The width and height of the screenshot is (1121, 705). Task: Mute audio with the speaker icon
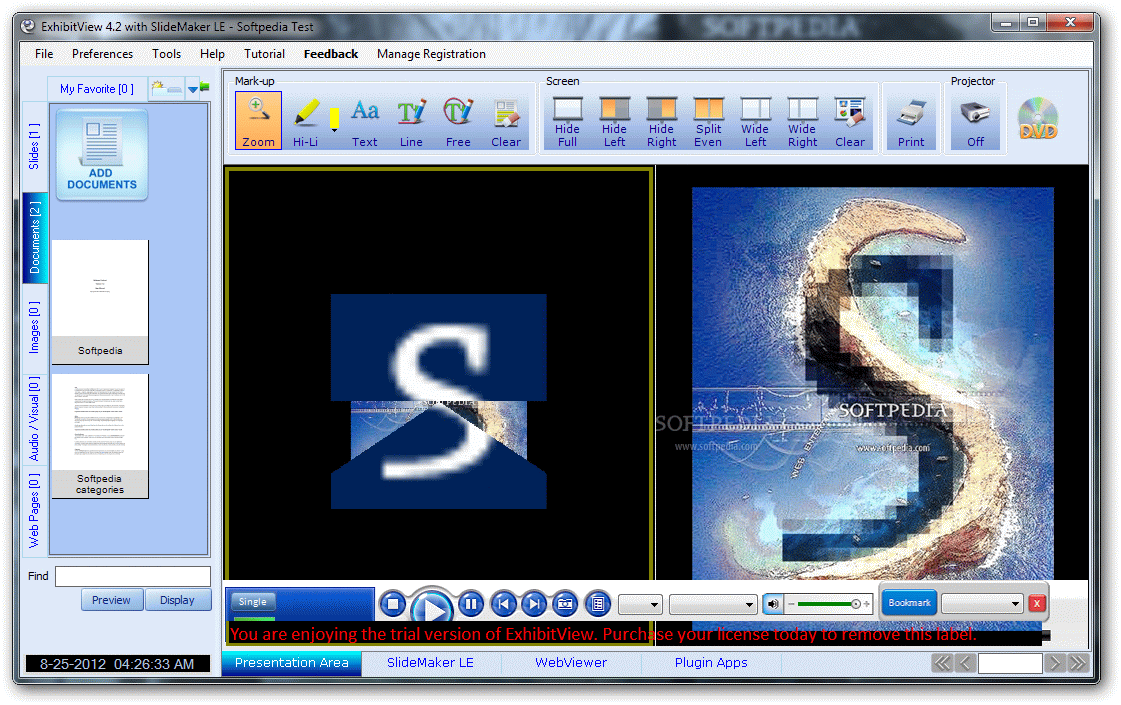pos(773,604)
